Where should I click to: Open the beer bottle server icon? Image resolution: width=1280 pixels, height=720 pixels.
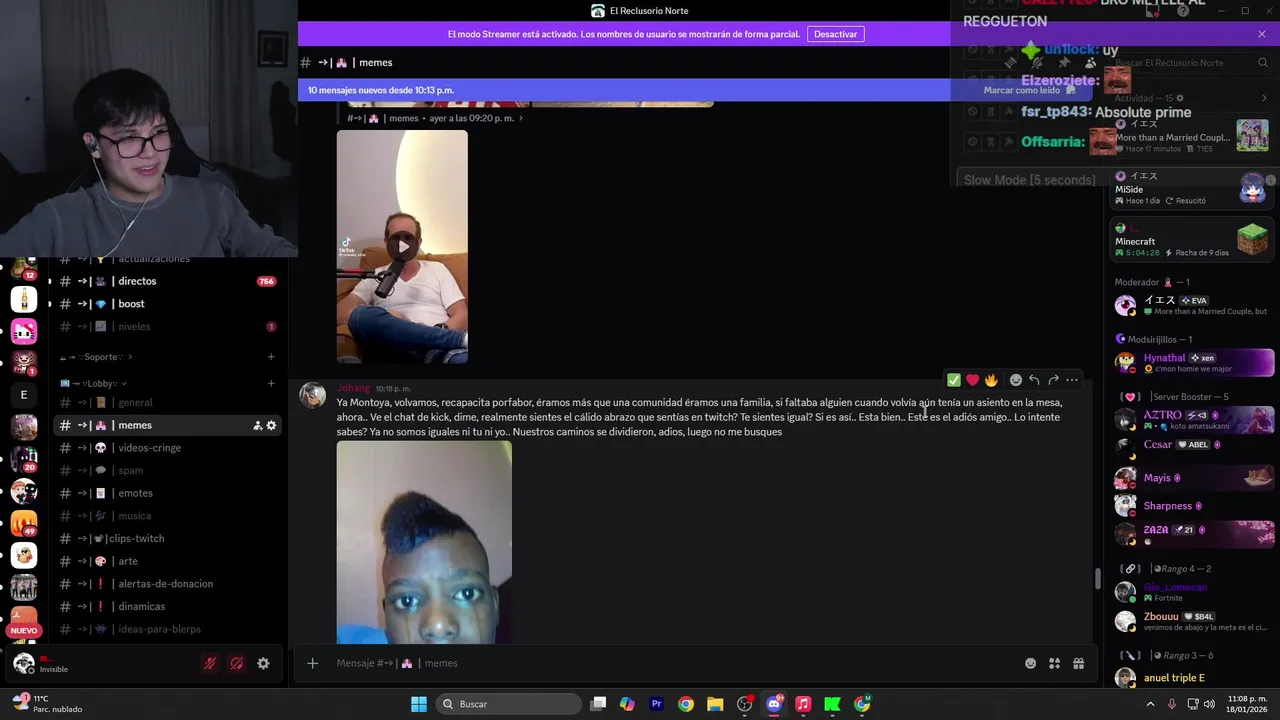click(24, 299)
